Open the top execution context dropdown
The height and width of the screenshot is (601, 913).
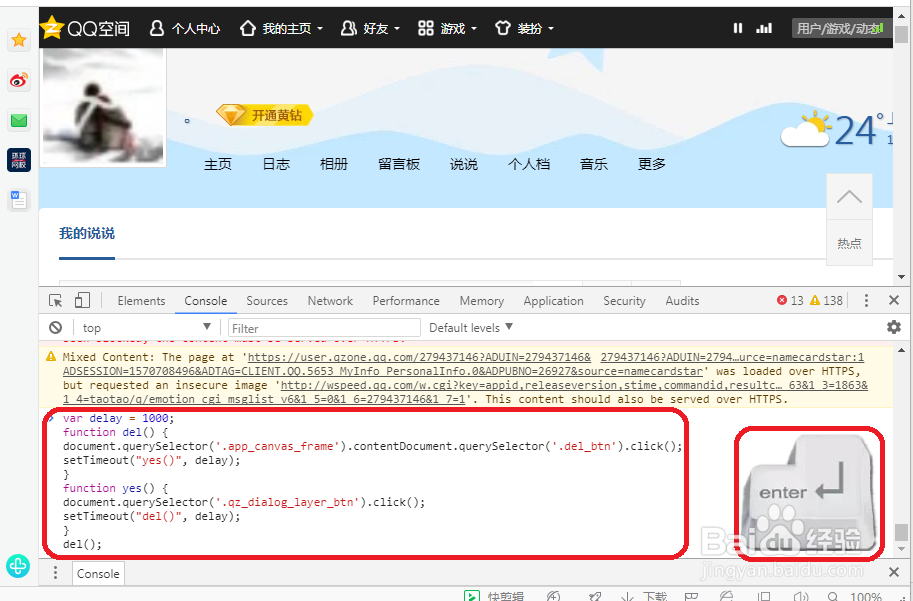(x=146, y=327)
